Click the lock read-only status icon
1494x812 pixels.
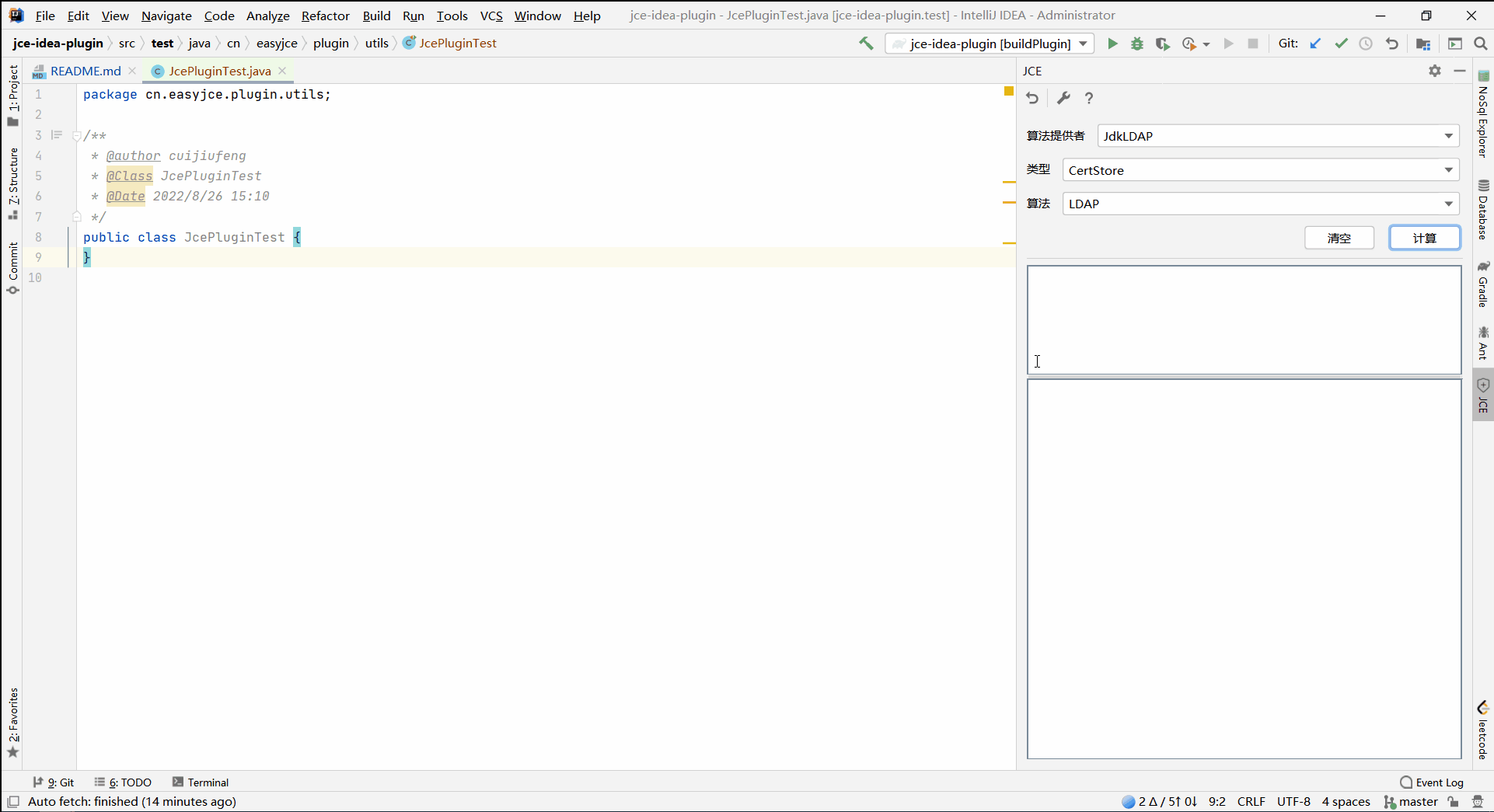[x=1454, y=802]
